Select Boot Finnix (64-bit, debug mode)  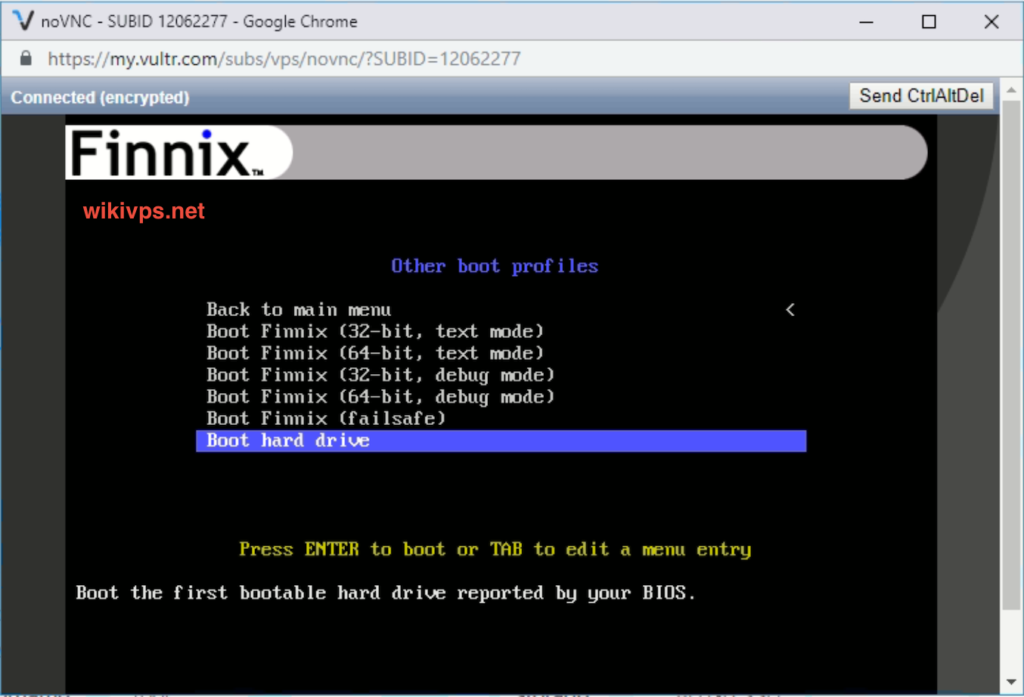point(380,396)
